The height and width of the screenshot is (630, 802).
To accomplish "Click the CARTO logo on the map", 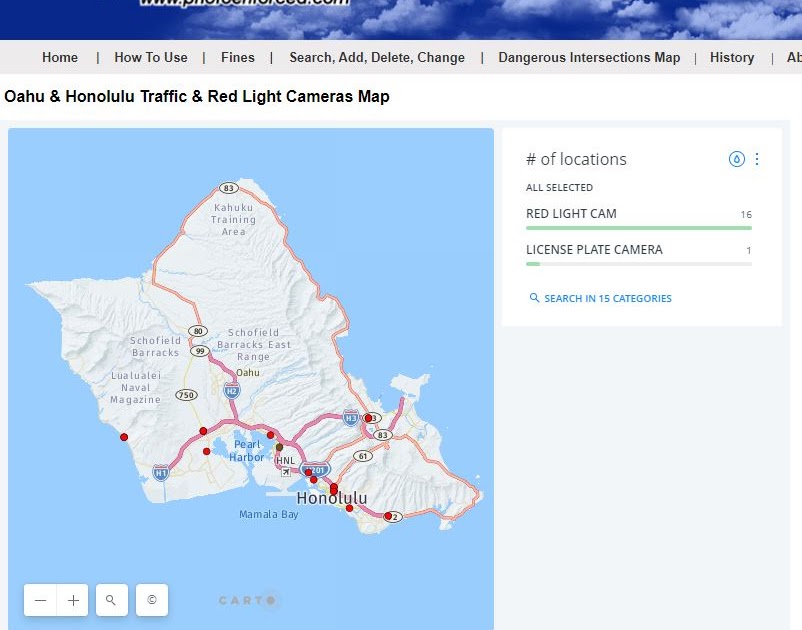I will pos(246,600).
